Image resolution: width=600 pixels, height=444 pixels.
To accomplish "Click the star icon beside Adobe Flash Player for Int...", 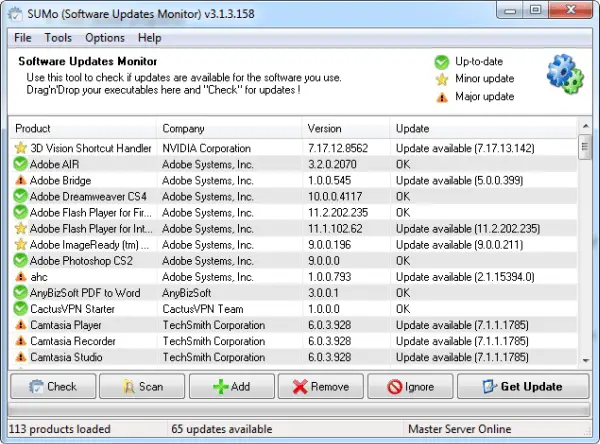I will 21,229.
